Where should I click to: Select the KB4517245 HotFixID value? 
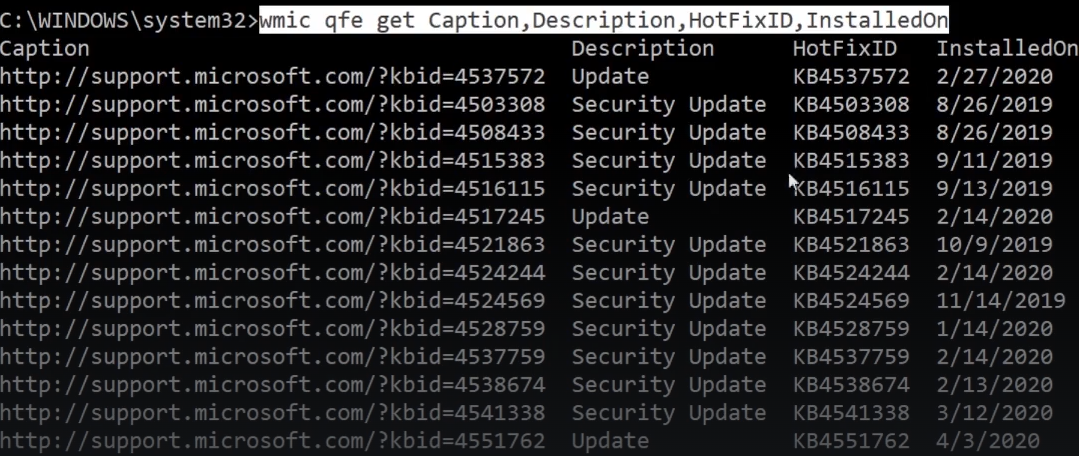tap(851, 216)
